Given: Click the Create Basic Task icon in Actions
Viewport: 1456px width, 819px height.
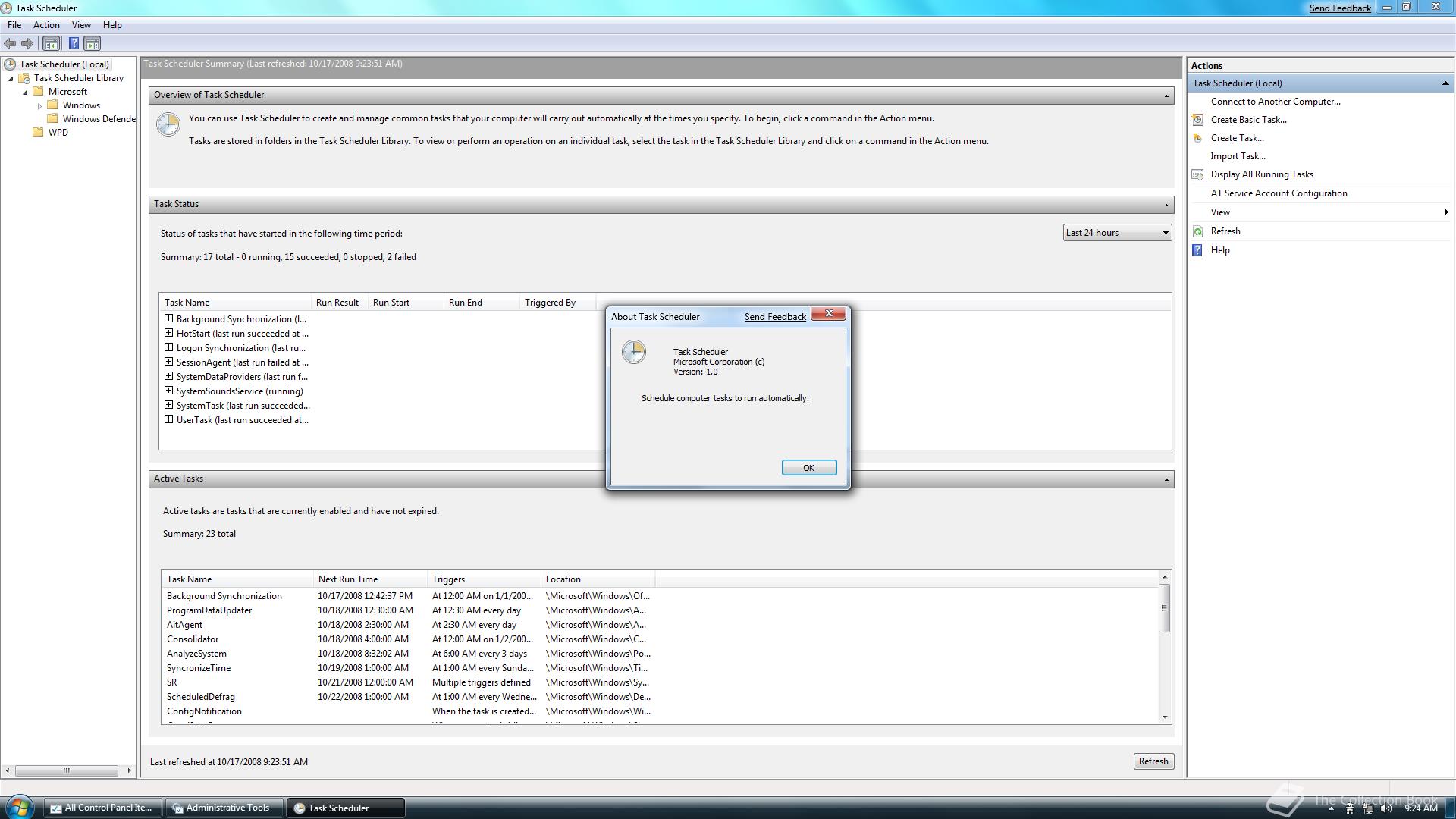Looking at the screenshot, I should coord(1197,120).
